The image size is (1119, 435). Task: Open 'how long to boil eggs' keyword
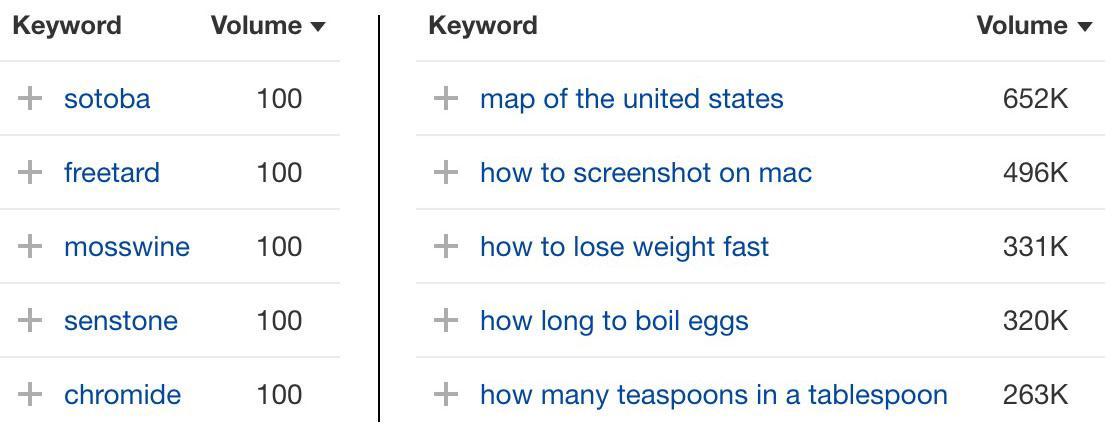pyautogui.click(x=614, y=321)
